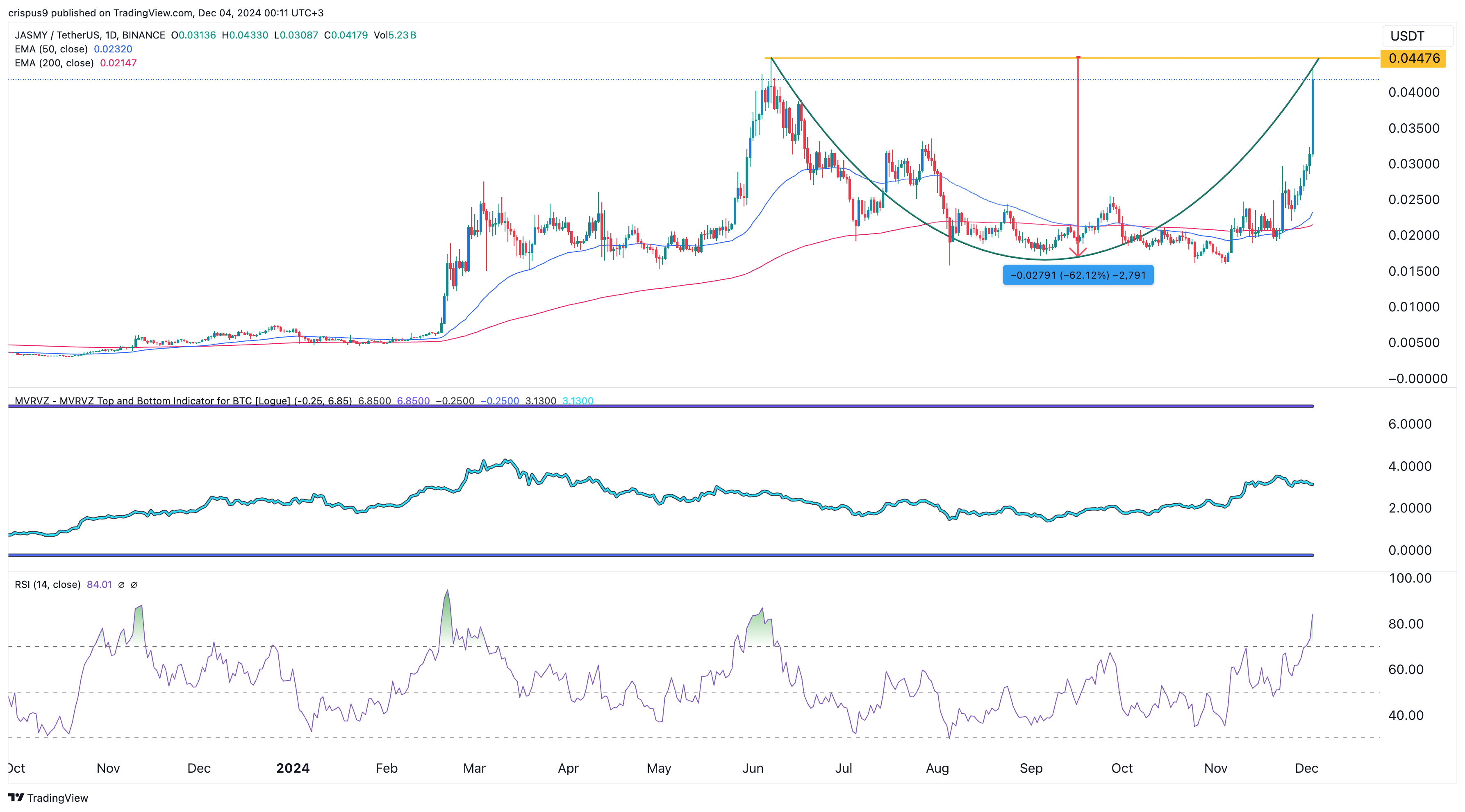Image resolution: width=1465 pixels, height=812 pixels.
Task: Click the Jun label on time axis
Action: 753,768
